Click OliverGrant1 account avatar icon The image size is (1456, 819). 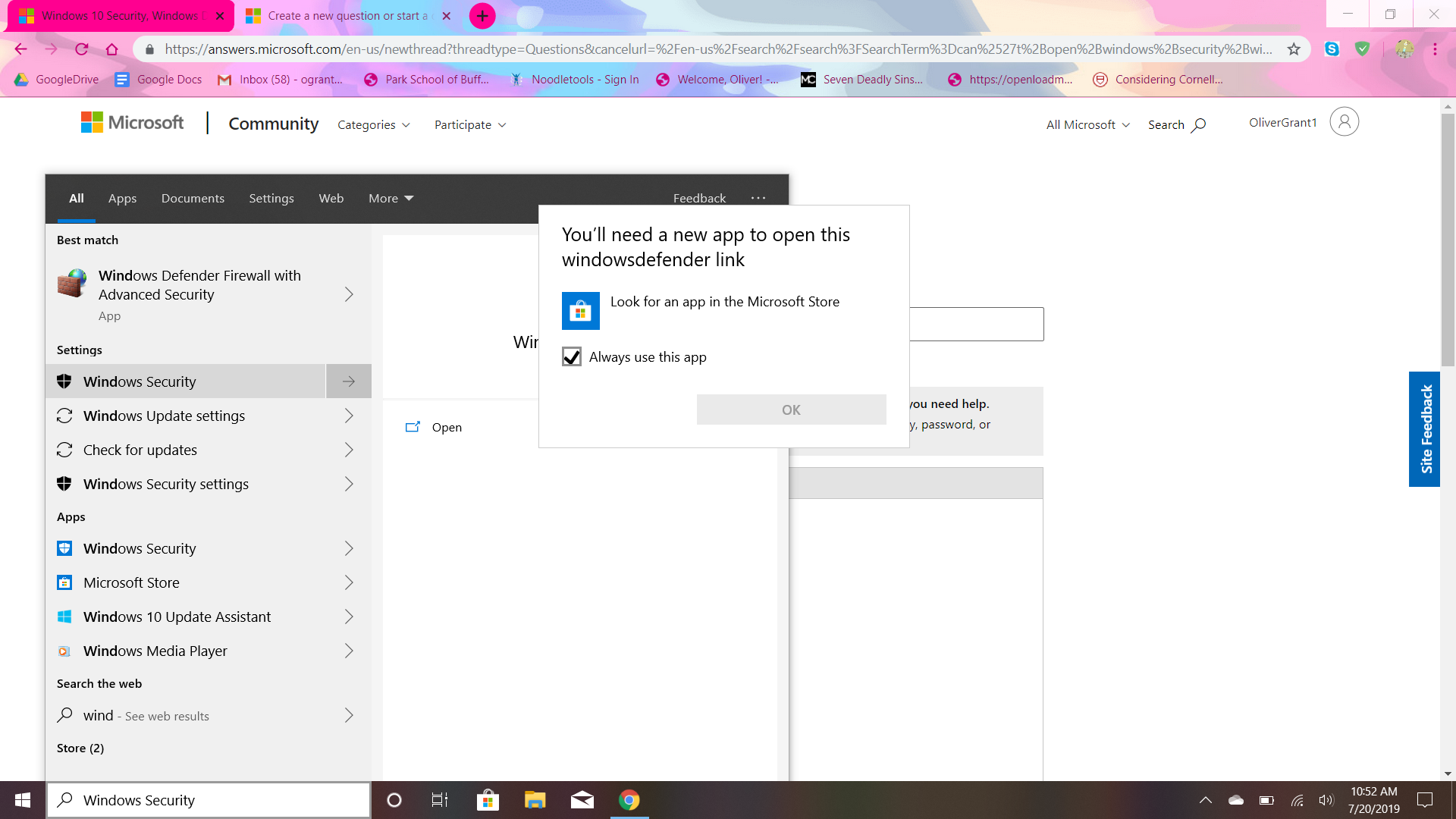(x=1344, y=122)
